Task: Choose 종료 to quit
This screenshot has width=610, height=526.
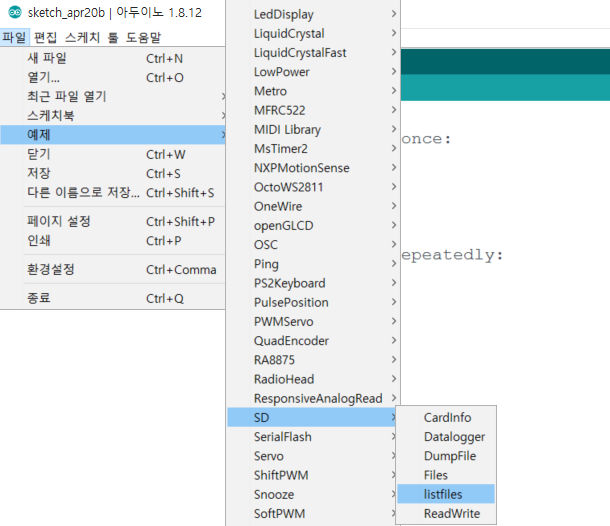Action: point(113,298)
